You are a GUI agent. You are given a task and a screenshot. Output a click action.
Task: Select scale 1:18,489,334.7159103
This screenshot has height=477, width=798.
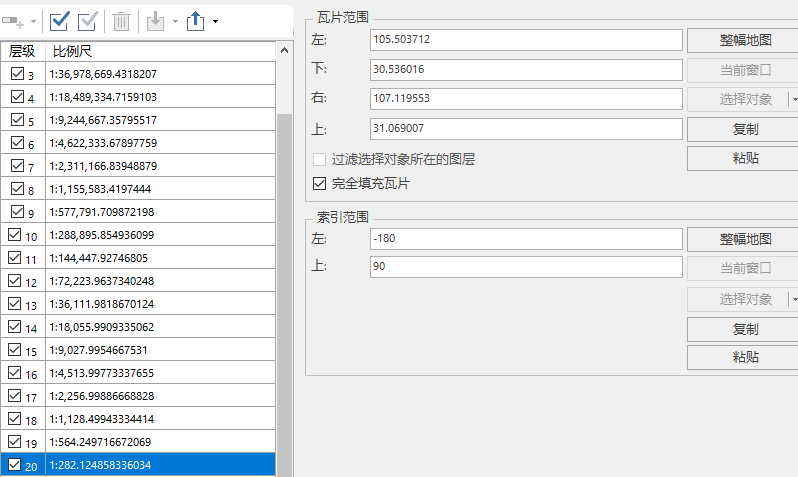point(160,97)
